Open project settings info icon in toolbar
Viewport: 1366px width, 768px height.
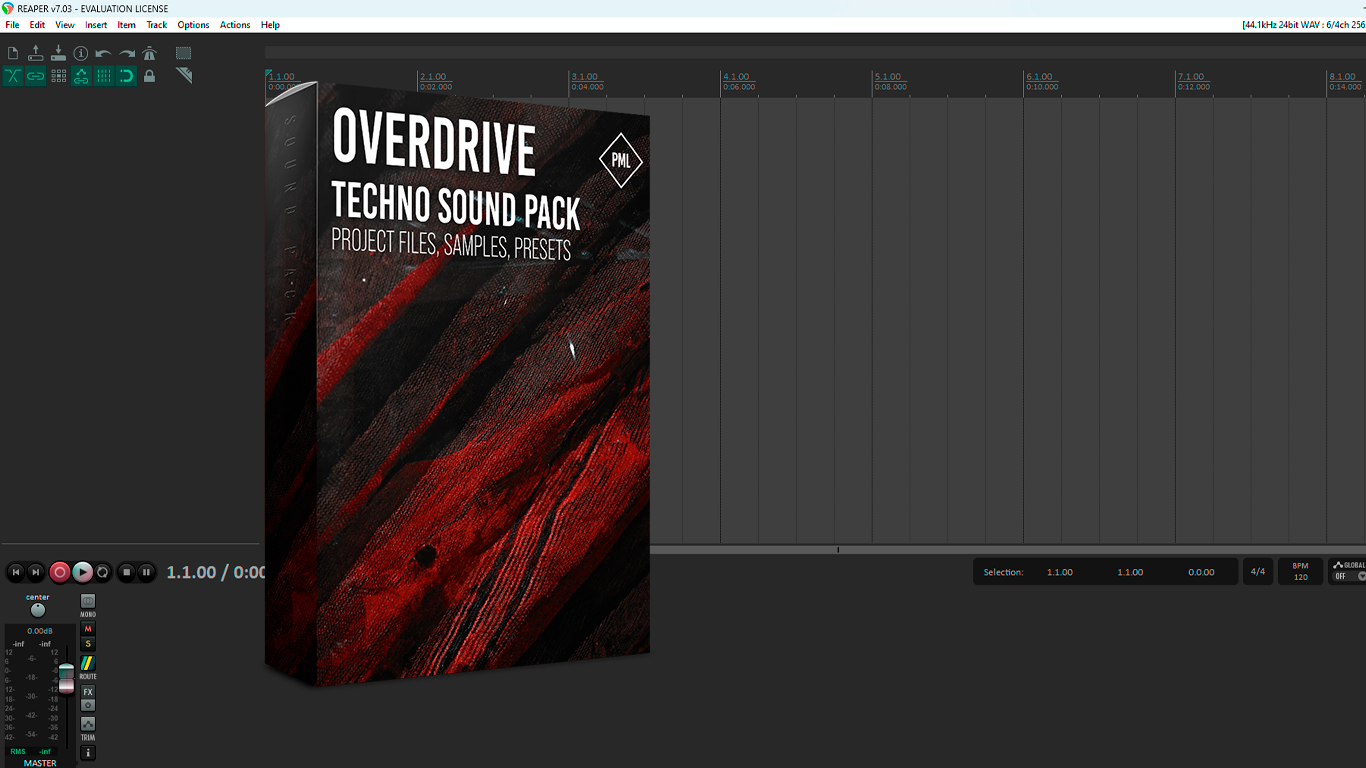[x=81, y=53]
